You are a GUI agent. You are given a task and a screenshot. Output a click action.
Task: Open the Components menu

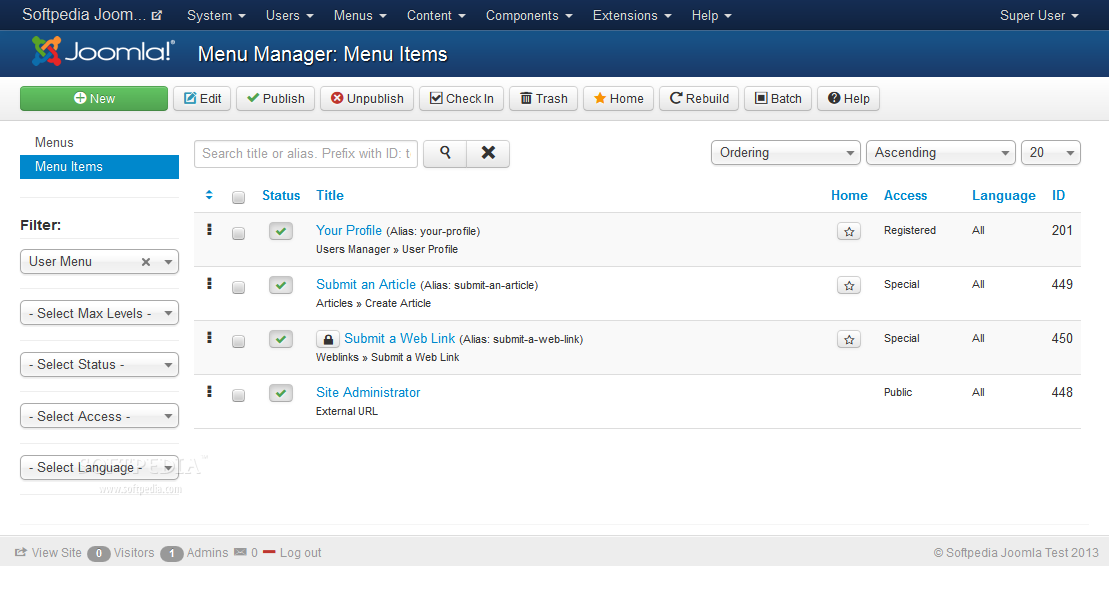click(x=529, y=16)
